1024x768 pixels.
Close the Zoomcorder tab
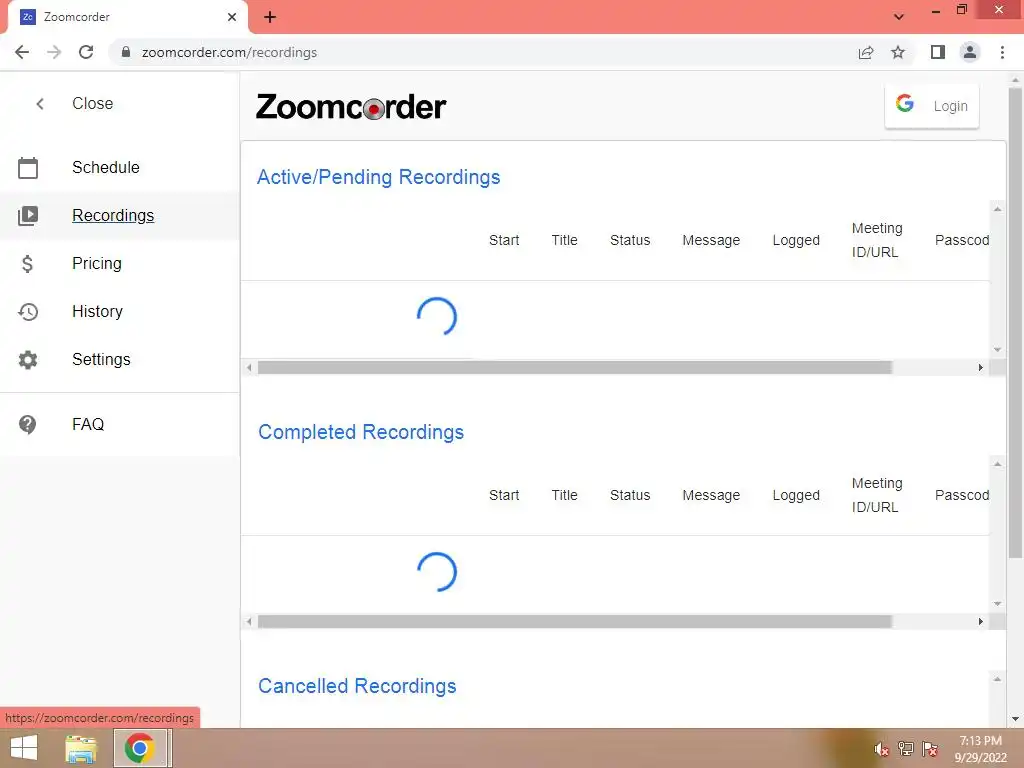(x=232, y=17)
